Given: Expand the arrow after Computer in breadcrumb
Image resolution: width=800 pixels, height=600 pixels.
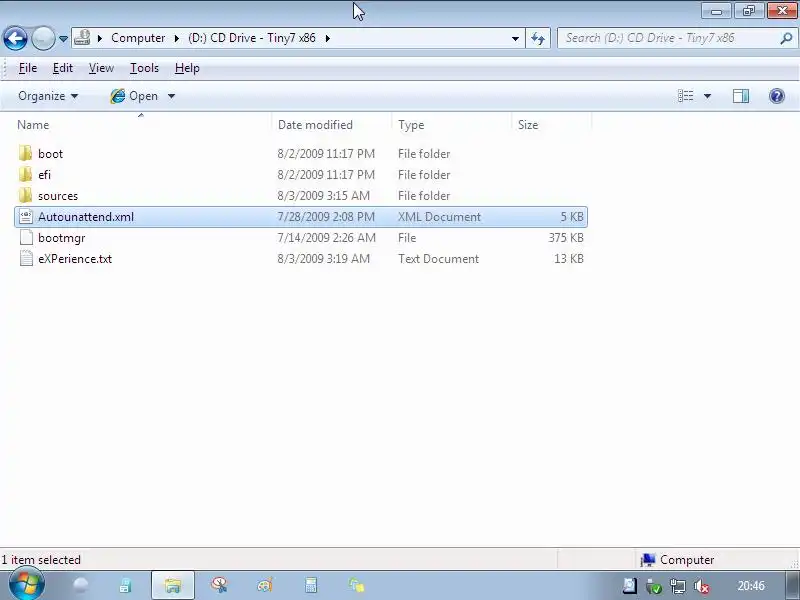Looking at the screenshot, I should pos(177,38).
